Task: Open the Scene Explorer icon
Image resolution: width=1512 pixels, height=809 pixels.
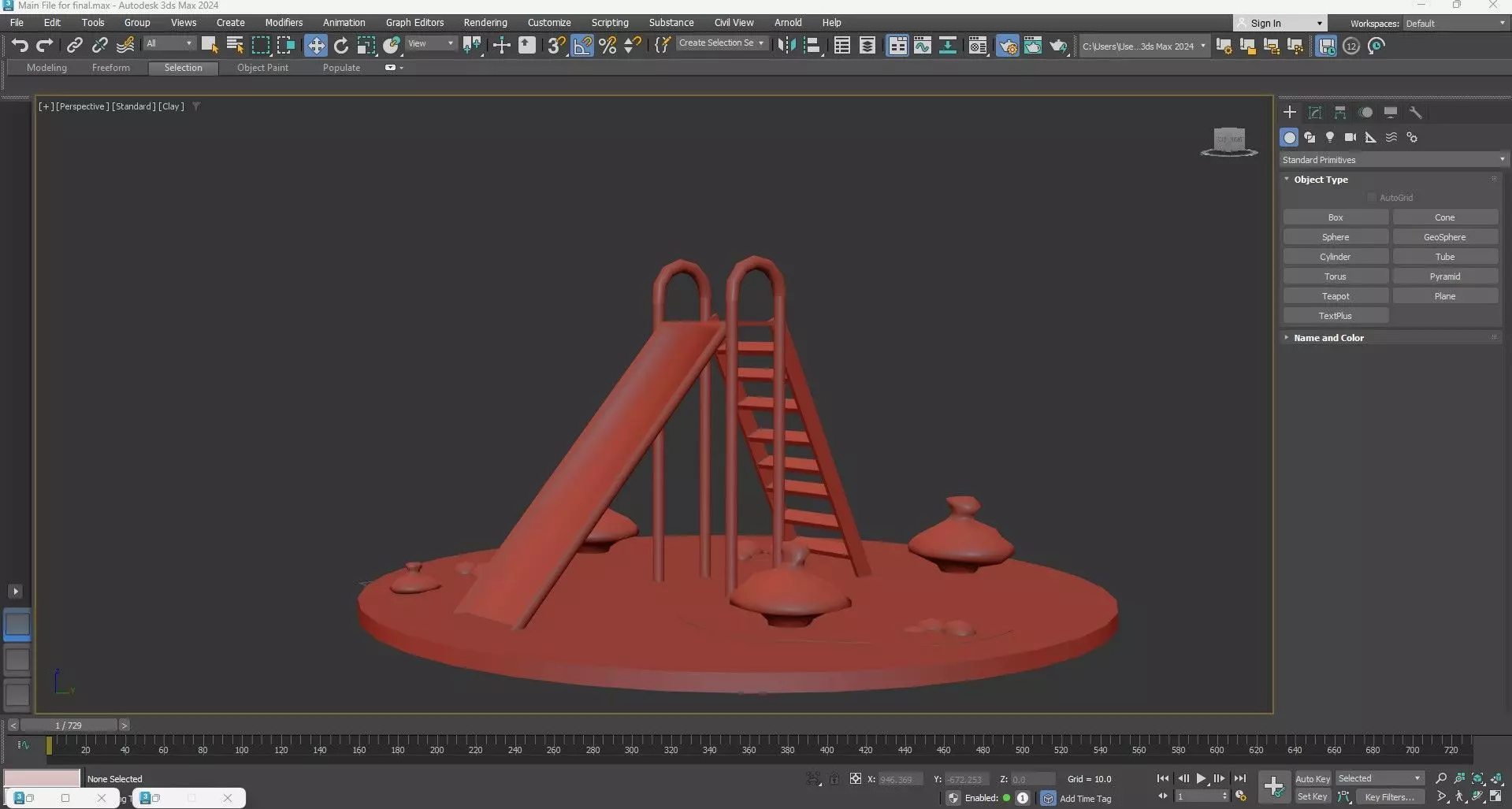Action: point(842,46)
